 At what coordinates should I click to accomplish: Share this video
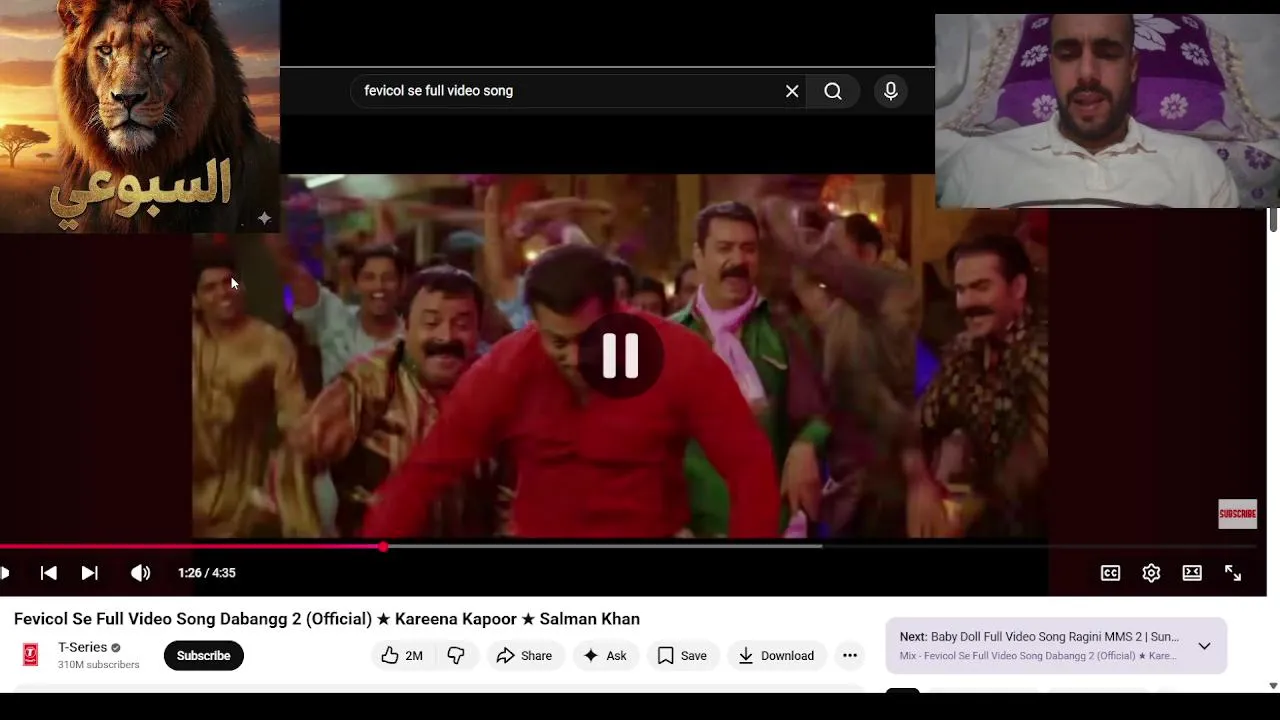tap(524, 656)
